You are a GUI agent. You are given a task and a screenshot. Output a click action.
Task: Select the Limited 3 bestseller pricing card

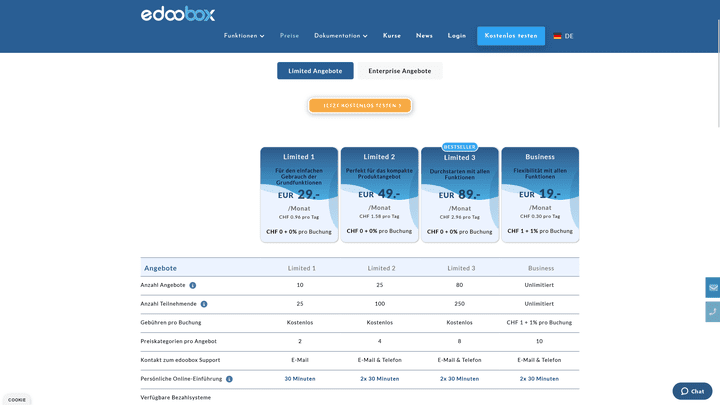pos(460,195)
